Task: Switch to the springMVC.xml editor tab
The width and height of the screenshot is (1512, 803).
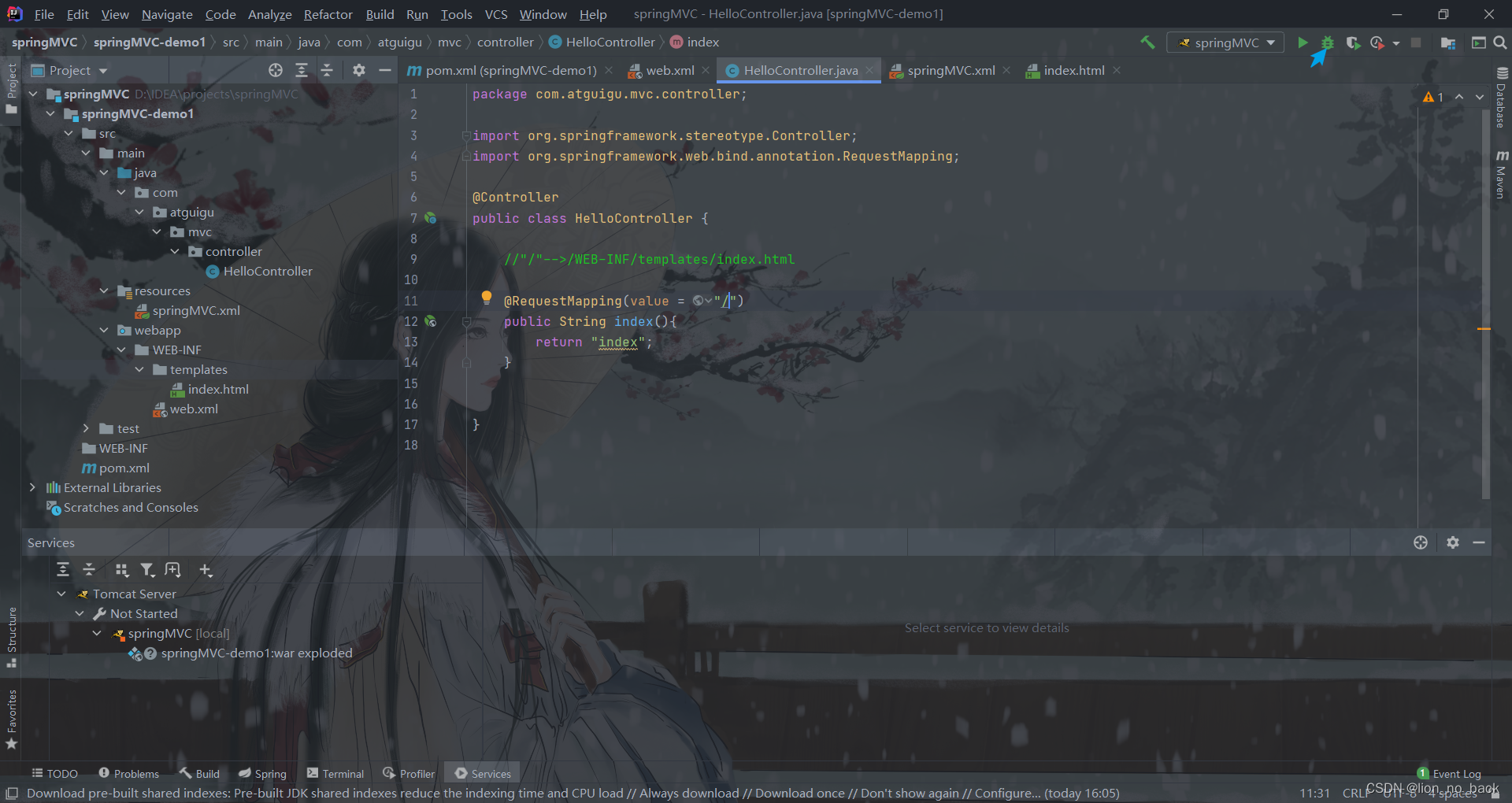Action: click(x=951, y=70)
